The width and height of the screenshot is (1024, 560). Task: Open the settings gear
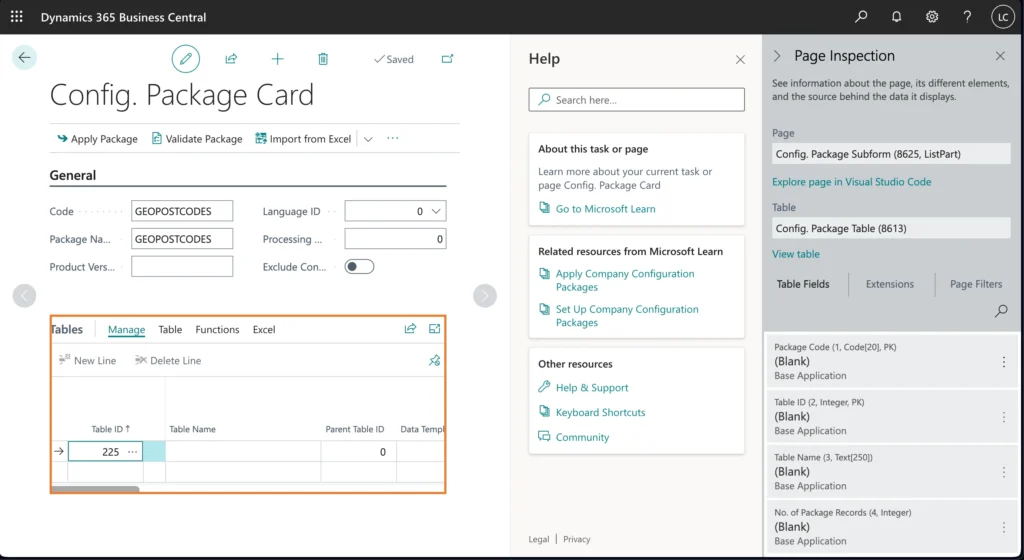click(932, 17)
